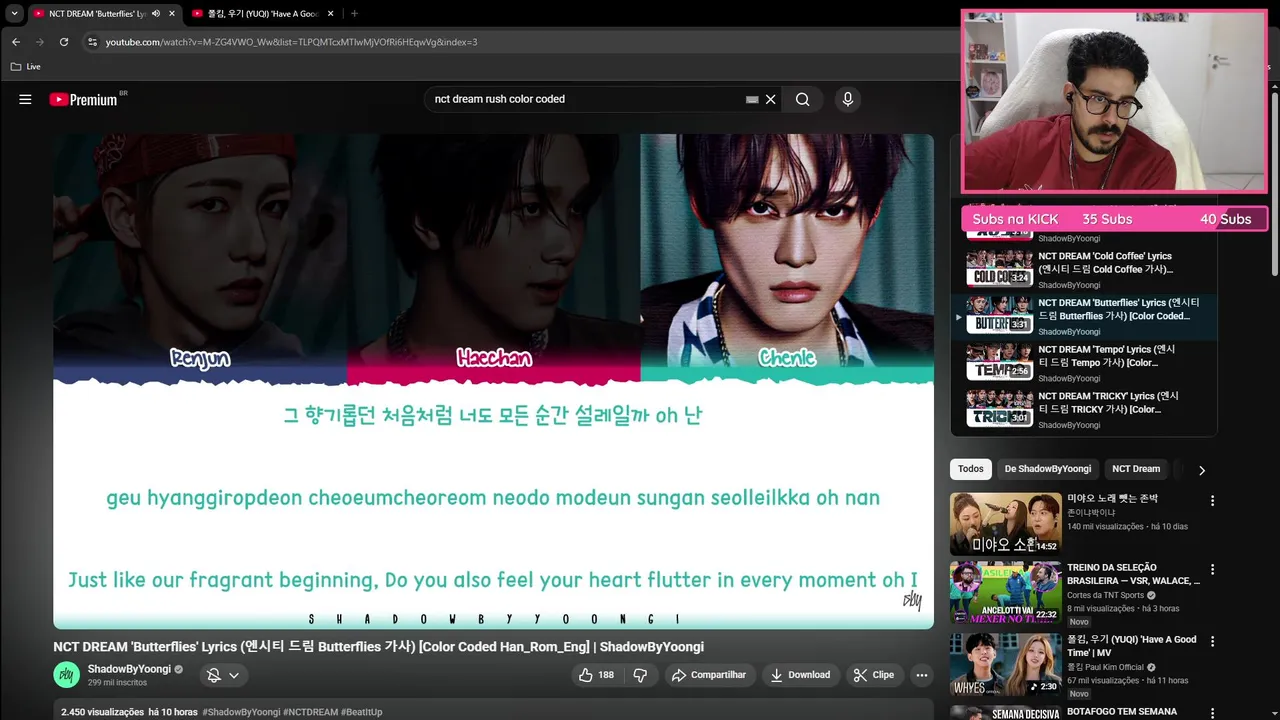Screen dimensions: 1280x720
Task: Open options for 'Have A Good Time' video
Action: pos(1212,642)
